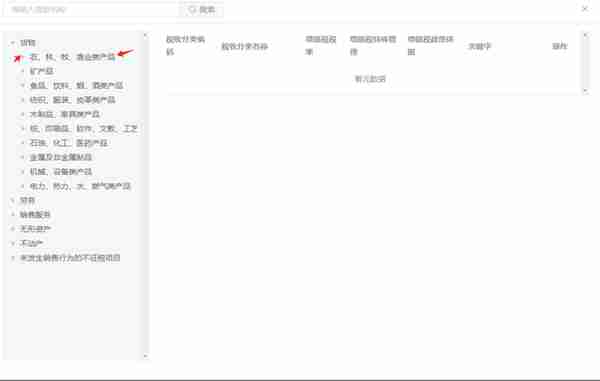
Task: Select 纺织、服装、皮革类产品 category
Action: [x=72, y=100]
